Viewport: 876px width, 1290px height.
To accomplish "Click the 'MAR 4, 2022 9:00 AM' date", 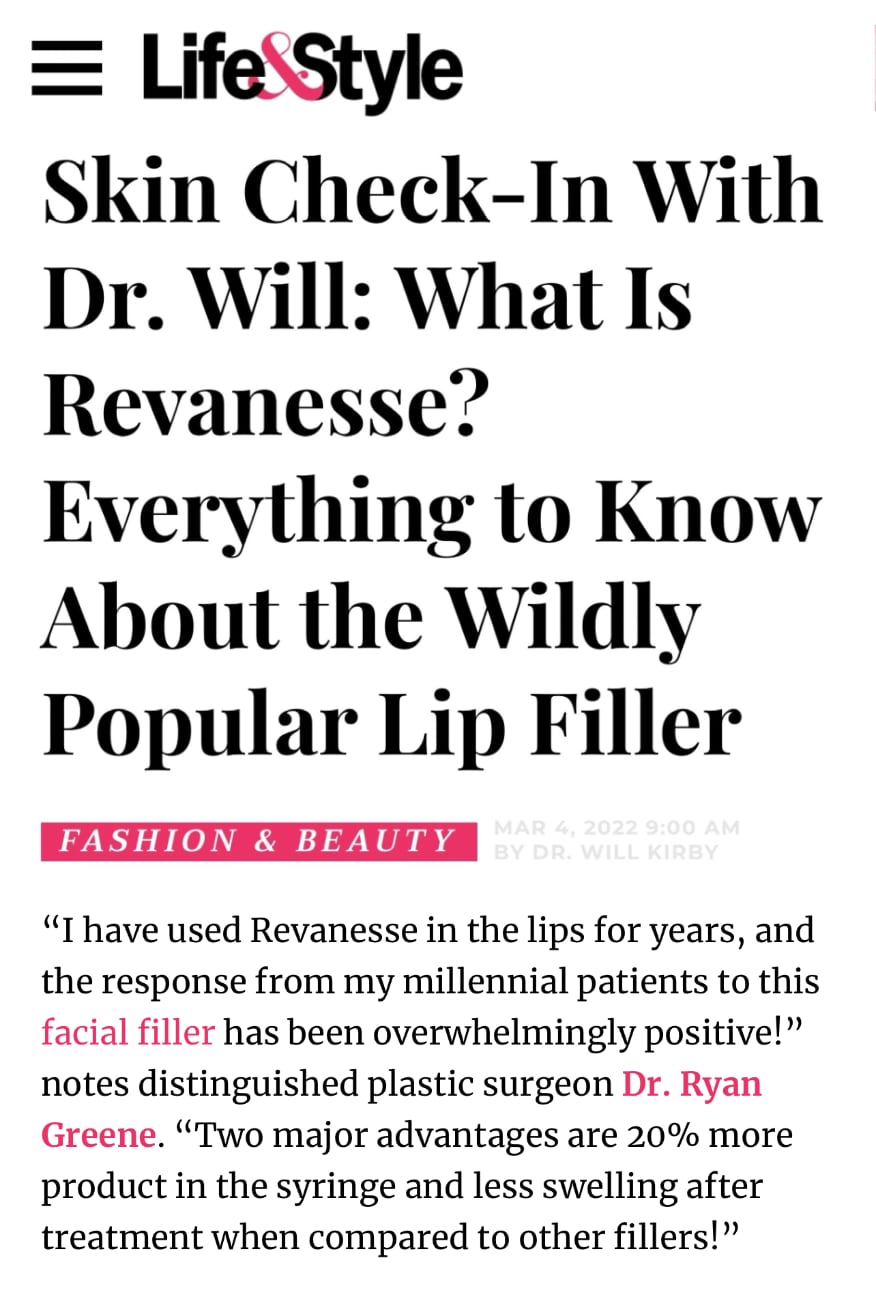I will (617, 828).
